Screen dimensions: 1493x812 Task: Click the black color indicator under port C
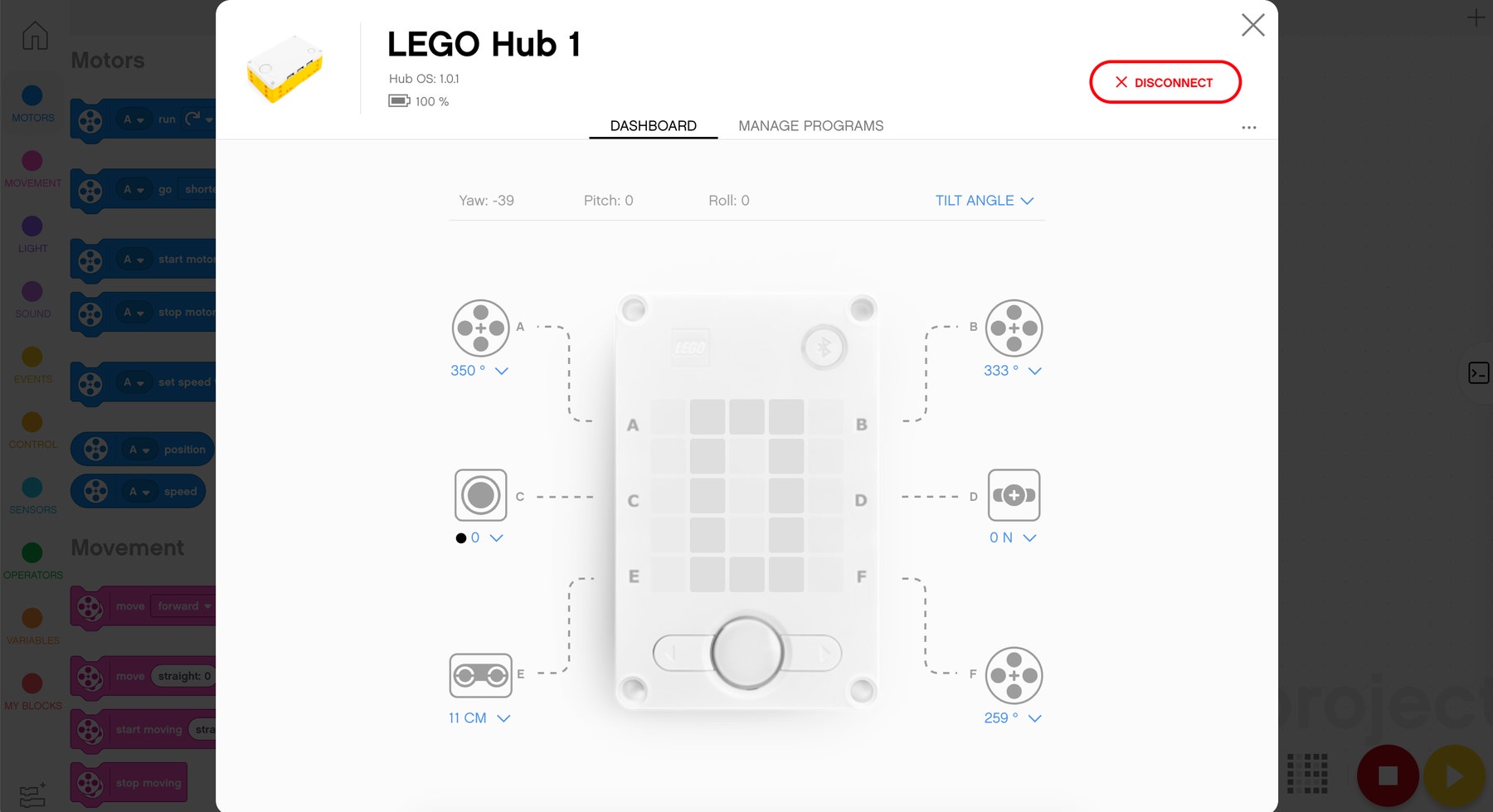click(x=461, y=538)
